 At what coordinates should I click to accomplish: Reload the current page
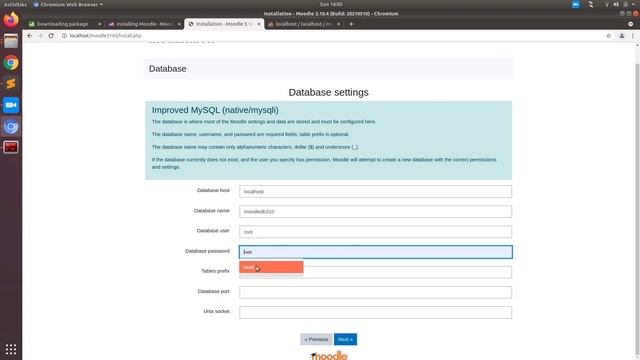[x=51, y=36]
